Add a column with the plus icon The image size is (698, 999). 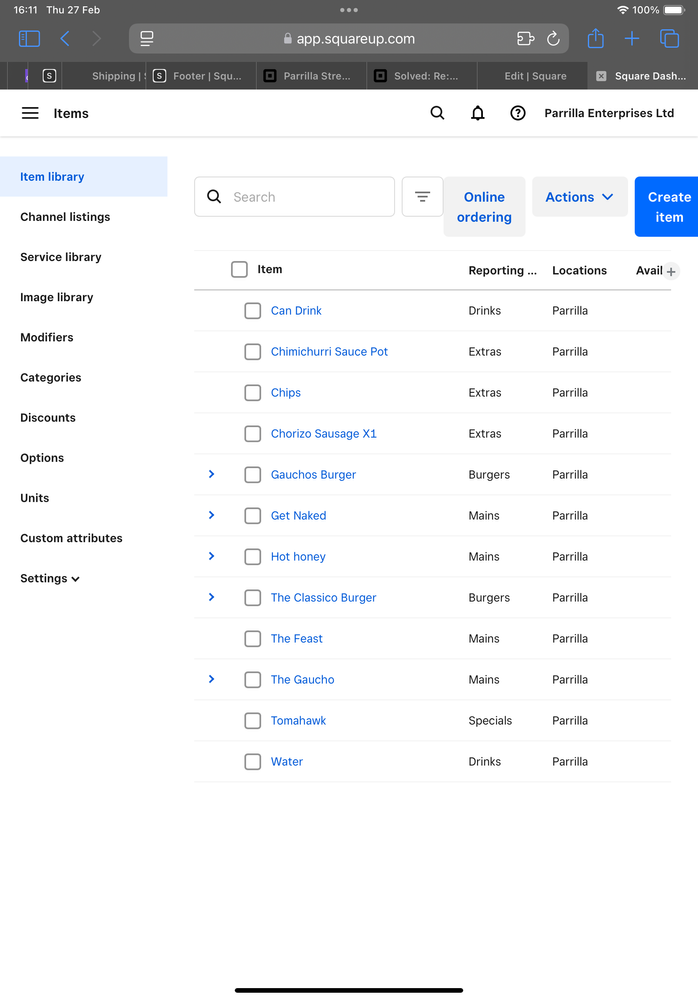671,271
